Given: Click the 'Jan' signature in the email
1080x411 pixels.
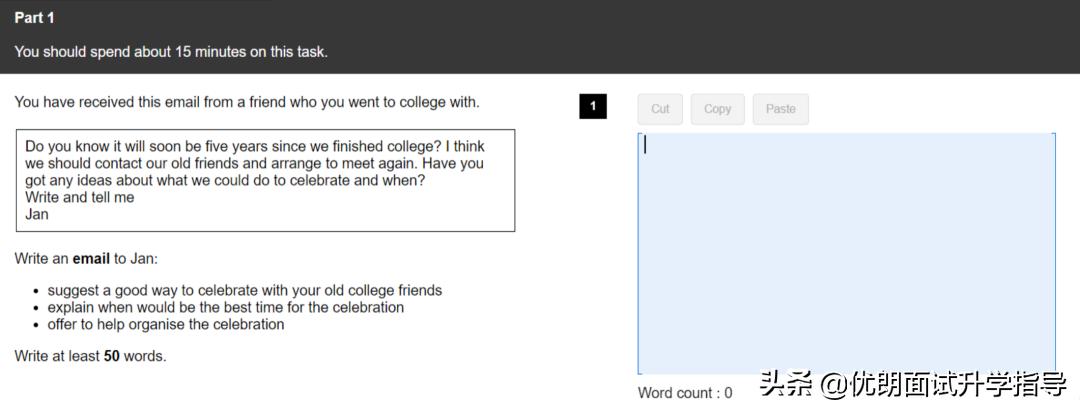Looking at the screenshot, I should point(37,214).
